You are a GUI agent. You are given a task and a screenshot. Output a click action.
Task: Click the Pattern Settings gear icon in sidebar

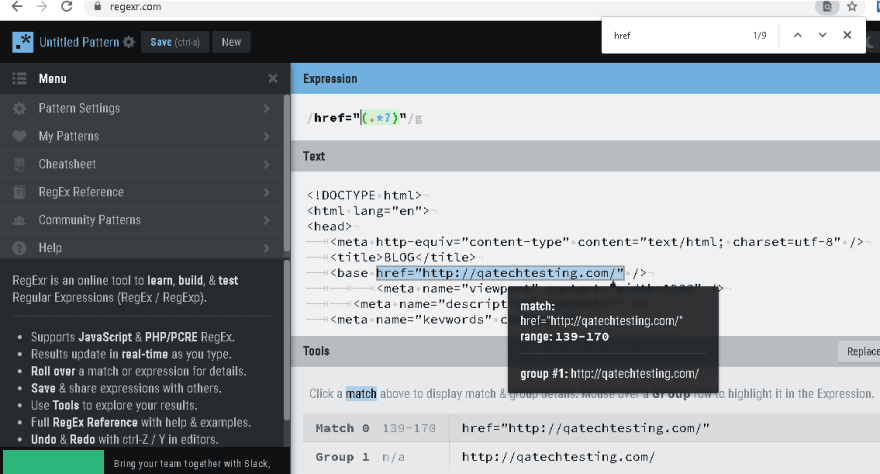coord(20,108)
